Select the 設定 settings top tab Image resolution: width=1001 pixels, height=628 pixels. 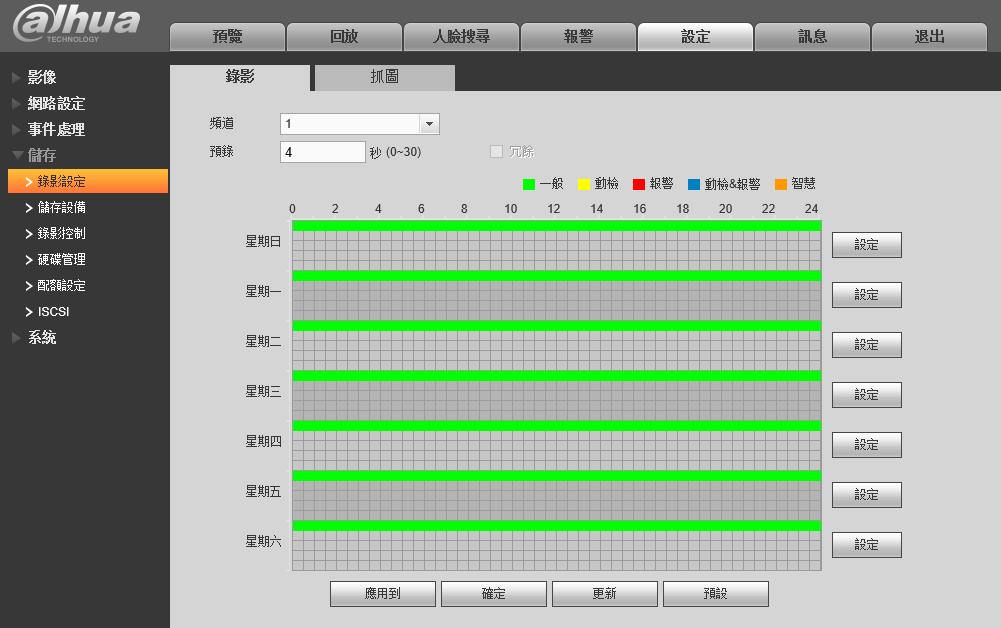pos(695,37)
